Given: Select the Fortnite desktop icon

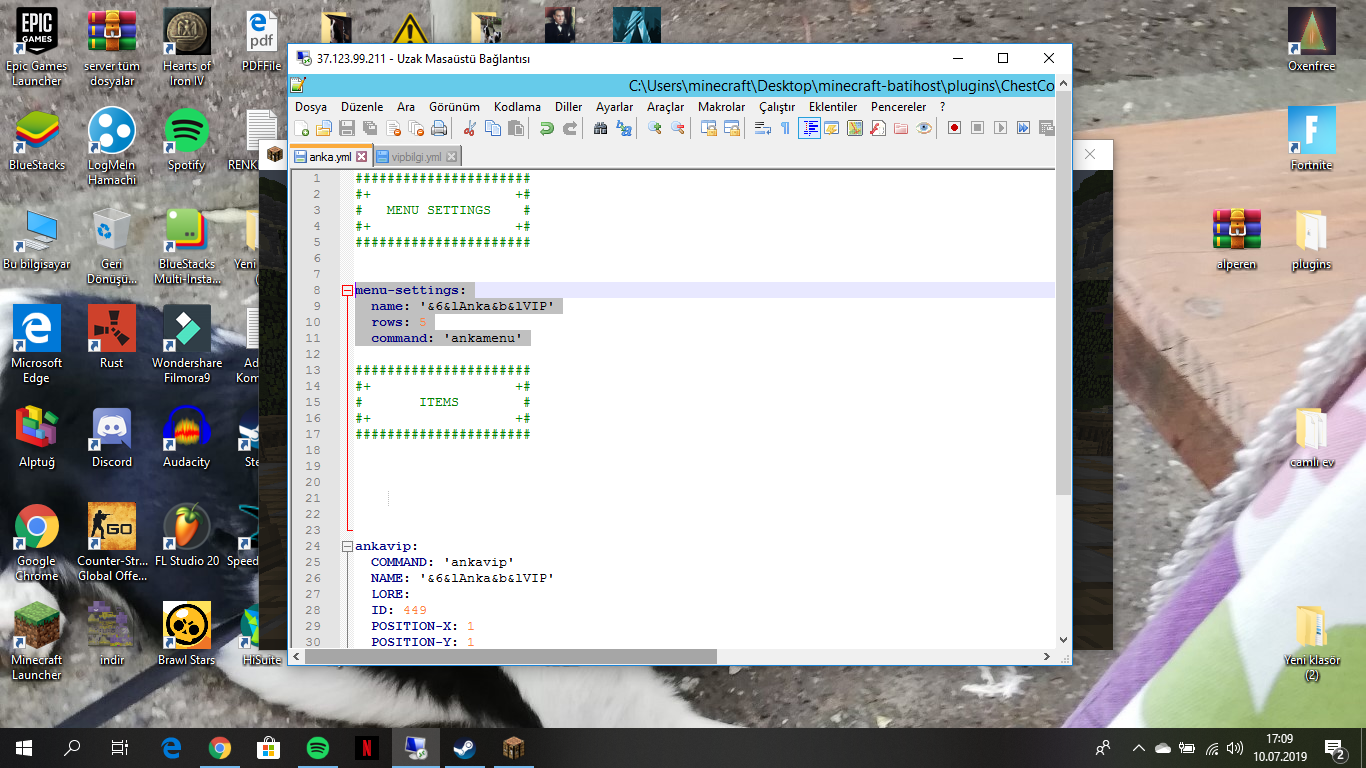Looking at the screenshot, I should pos(1311,138).
